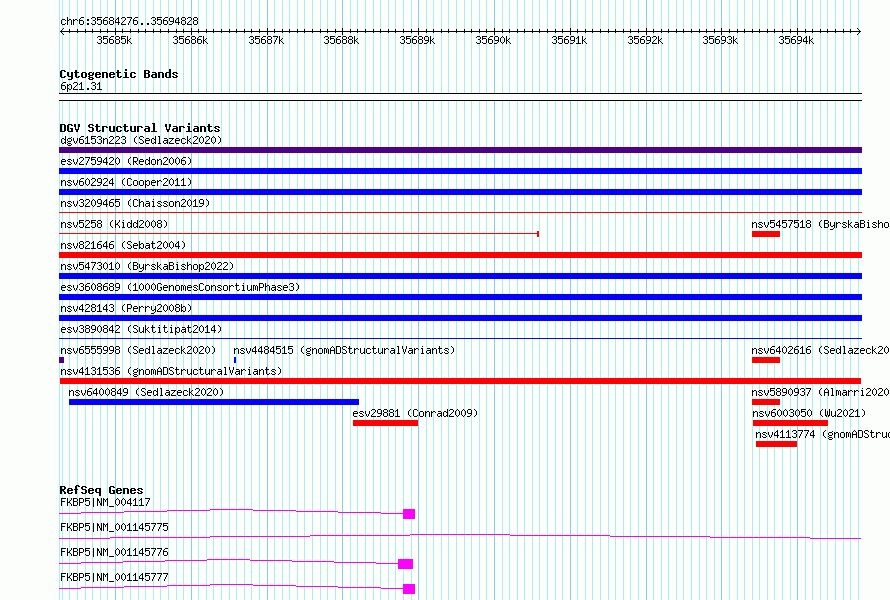Click the magenta exon of NM_001145777
The image size is (890, 600).
[409, 589]
